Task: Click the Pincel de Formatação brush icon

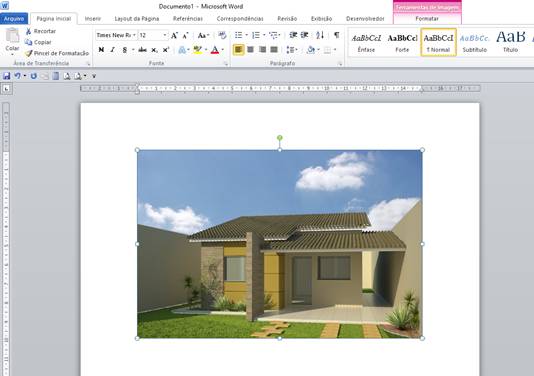Action: (x=29, y=53)
